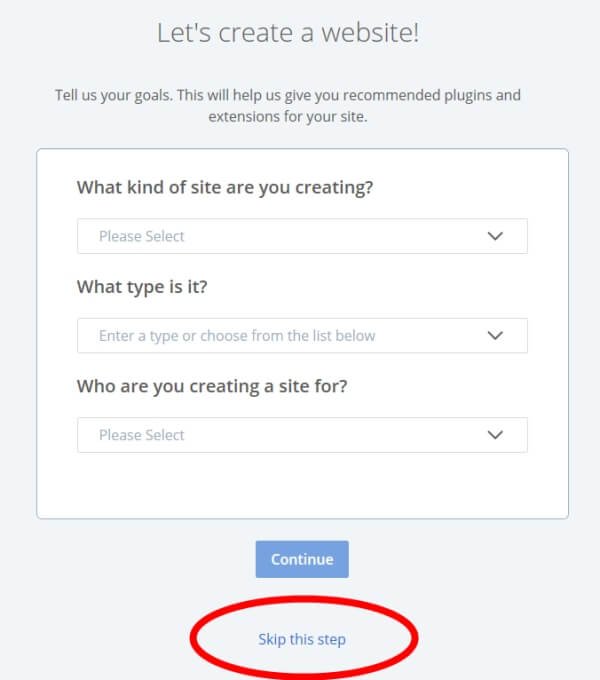Open the "What kind of site are you creating?" dropdown
This screenshot has width=600, height=680.
coord(300,237)
